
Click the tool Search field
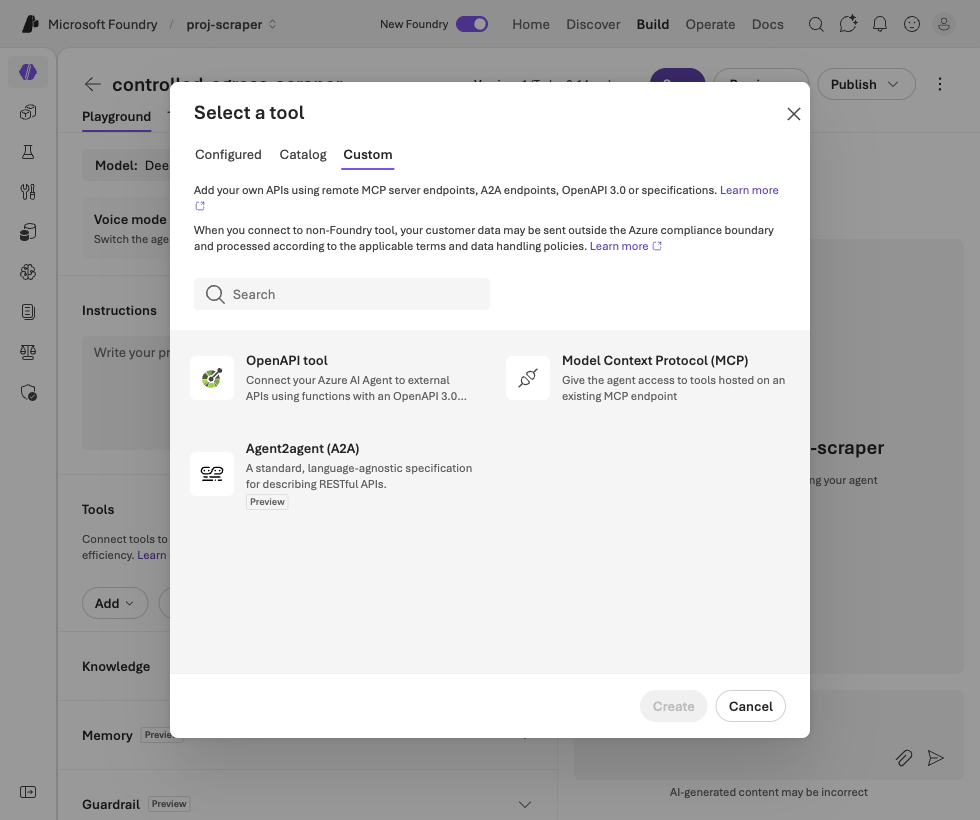(342, 294)
